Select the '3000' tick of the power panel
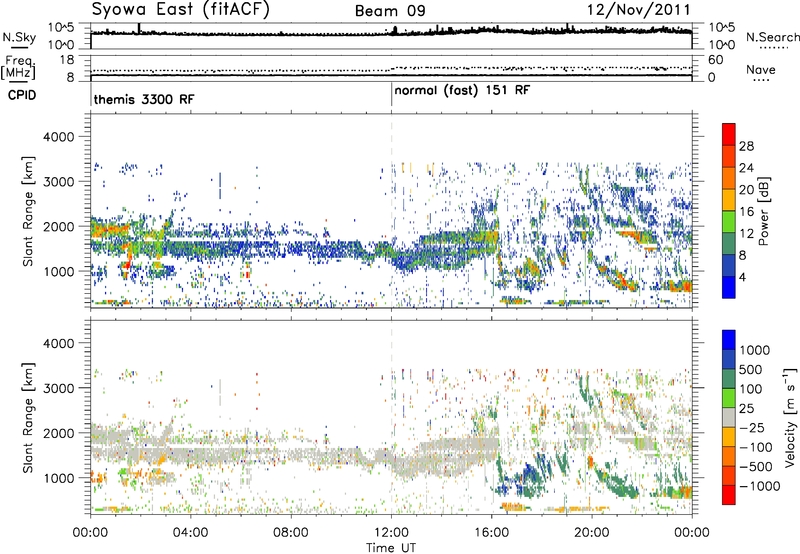Viewport: 800px width, 554px height. click(x=59, y=182)
